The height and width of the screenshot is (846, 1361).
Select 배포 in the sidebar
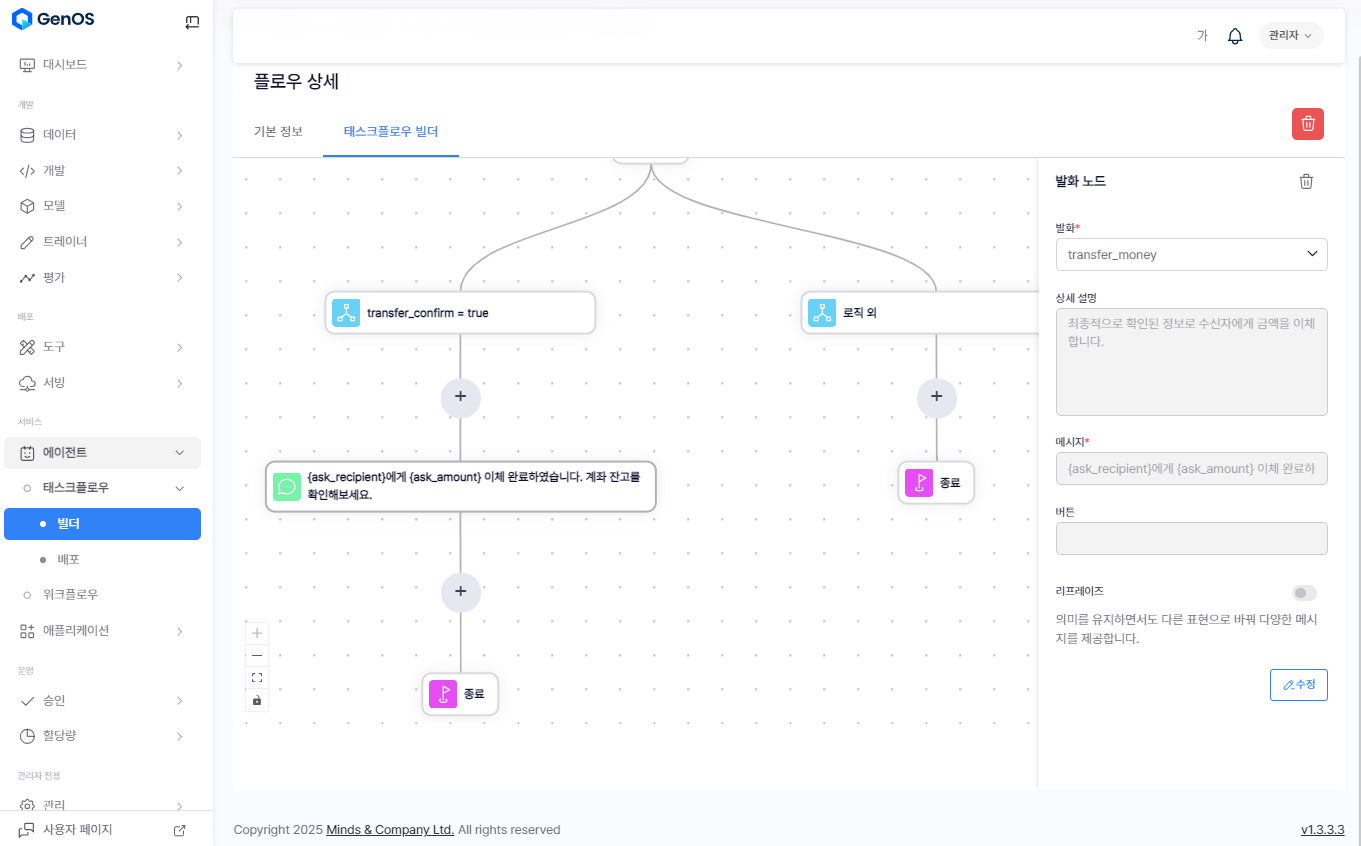(69, 559)
